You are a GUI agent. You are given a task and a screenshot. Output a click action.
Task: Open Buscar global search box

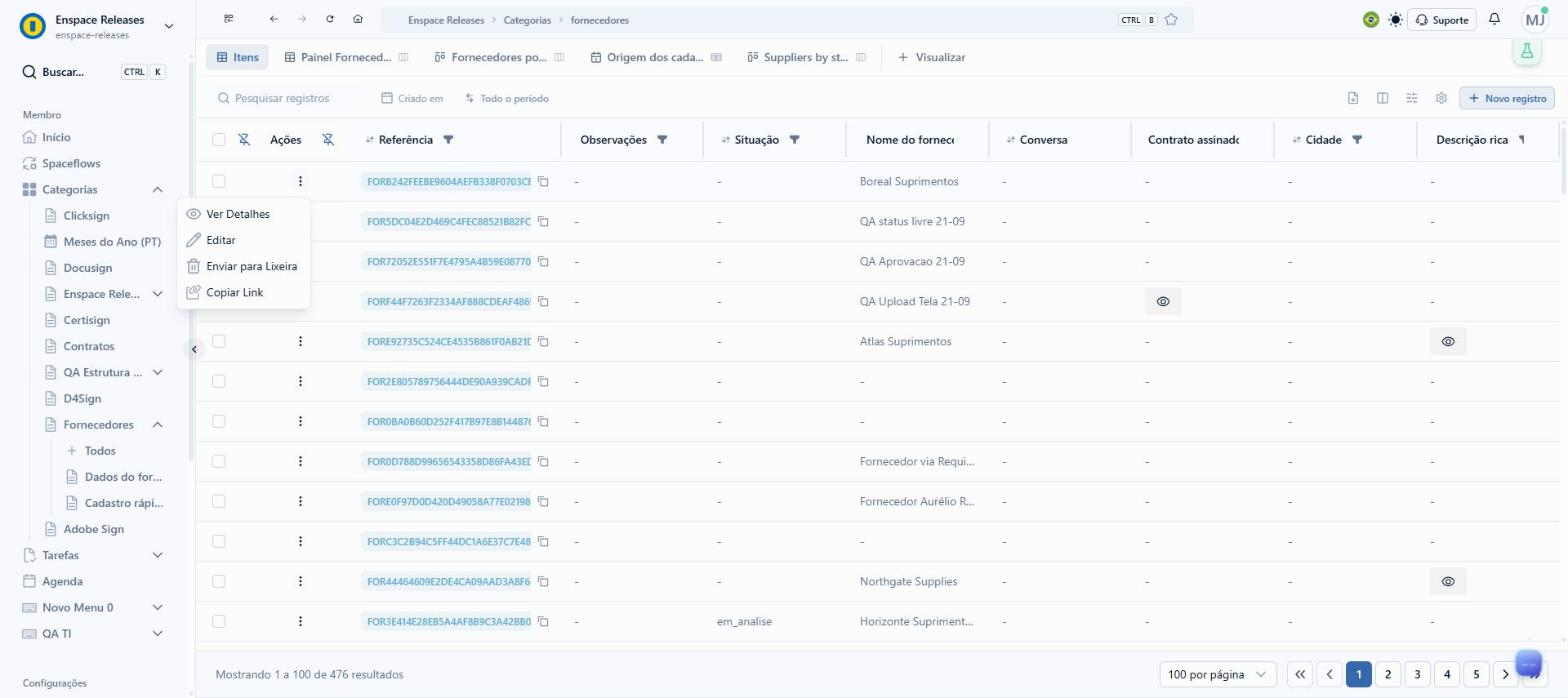[x=94, y=72]
